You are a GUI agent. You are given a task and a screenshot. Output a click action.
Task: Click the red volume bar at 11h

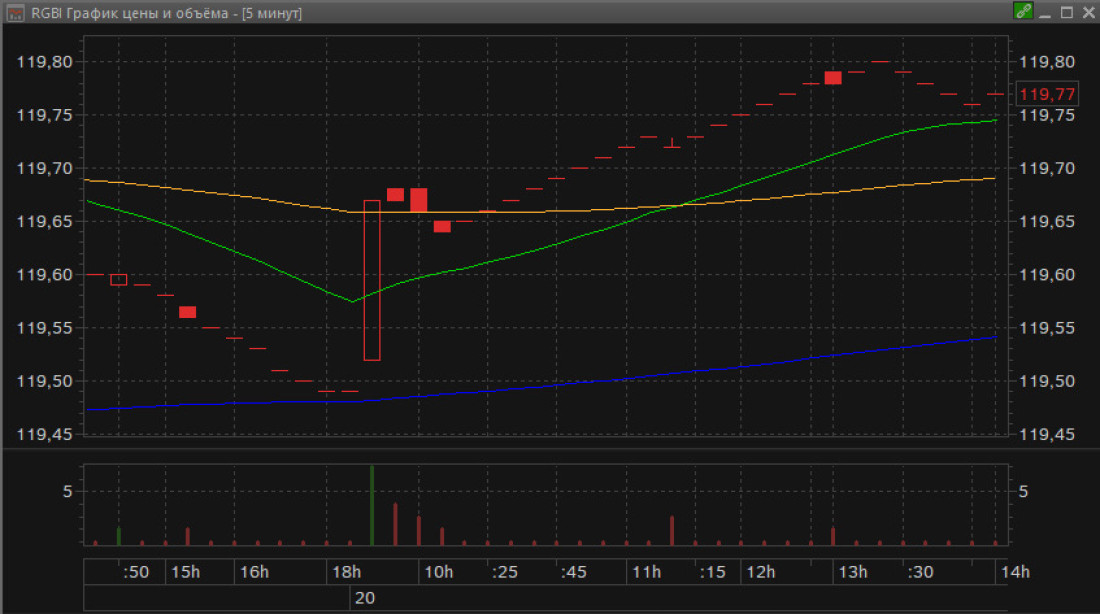pos(672,530)
